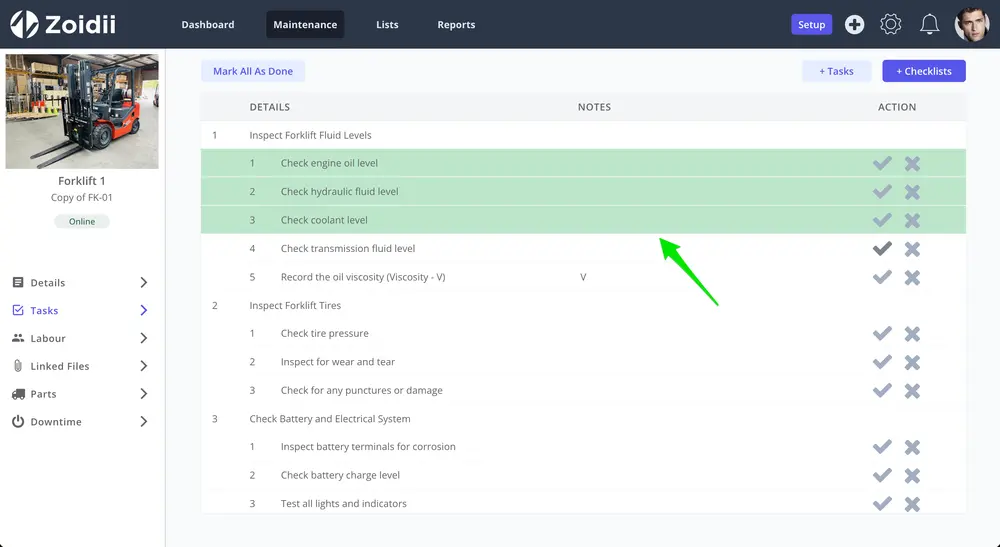Mark Check engine oil level as done
The width and height of the screenshot is (1000, 547).
[x=882, y=163]
